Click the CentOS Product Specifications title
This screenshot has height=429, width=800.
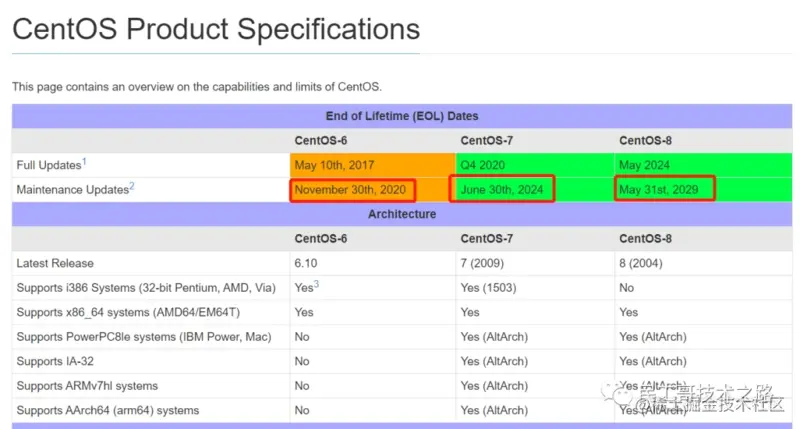pos(216,29)
